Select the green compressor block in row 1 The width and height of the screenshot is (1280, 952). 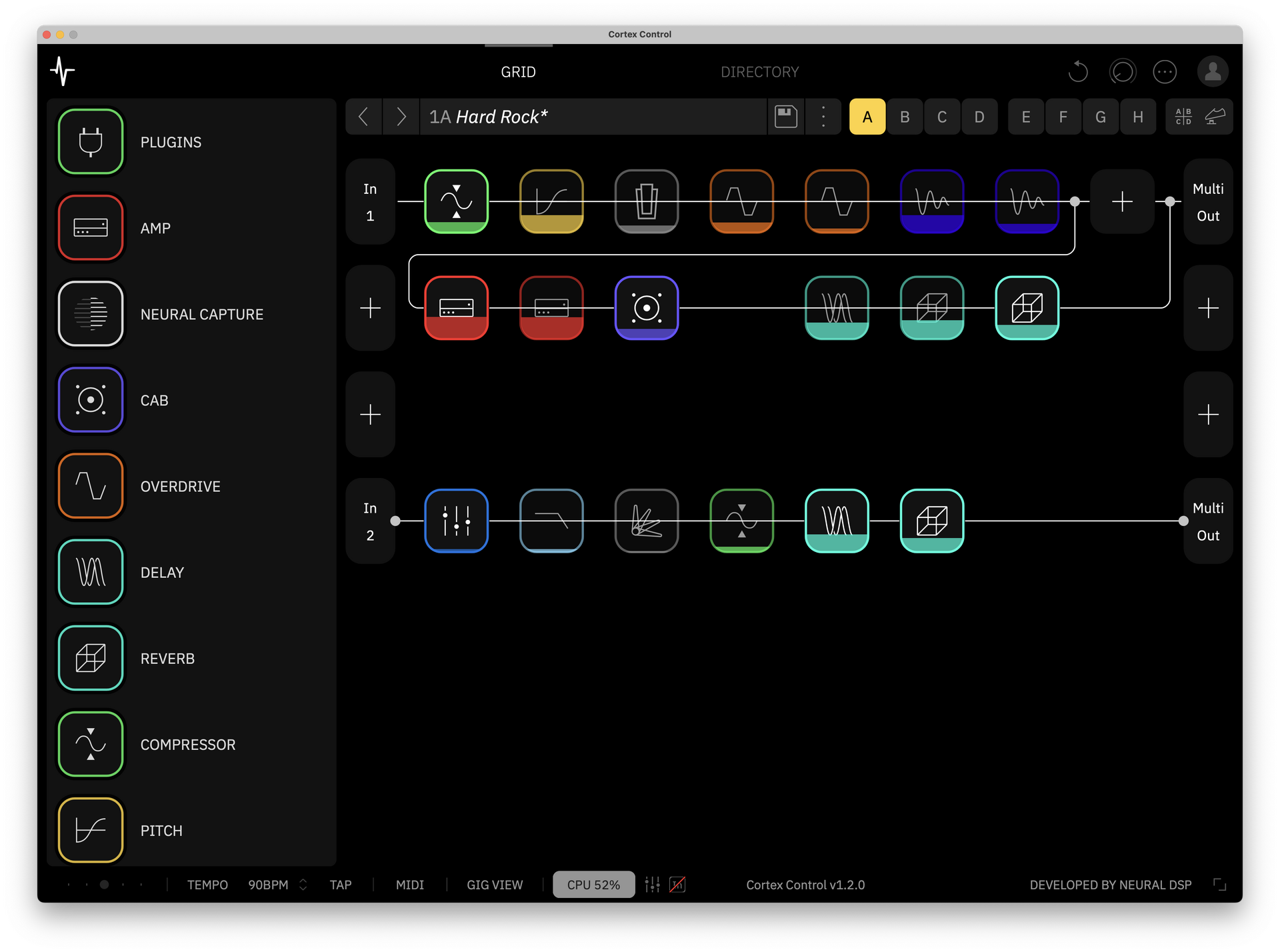[x=457, y=201]
